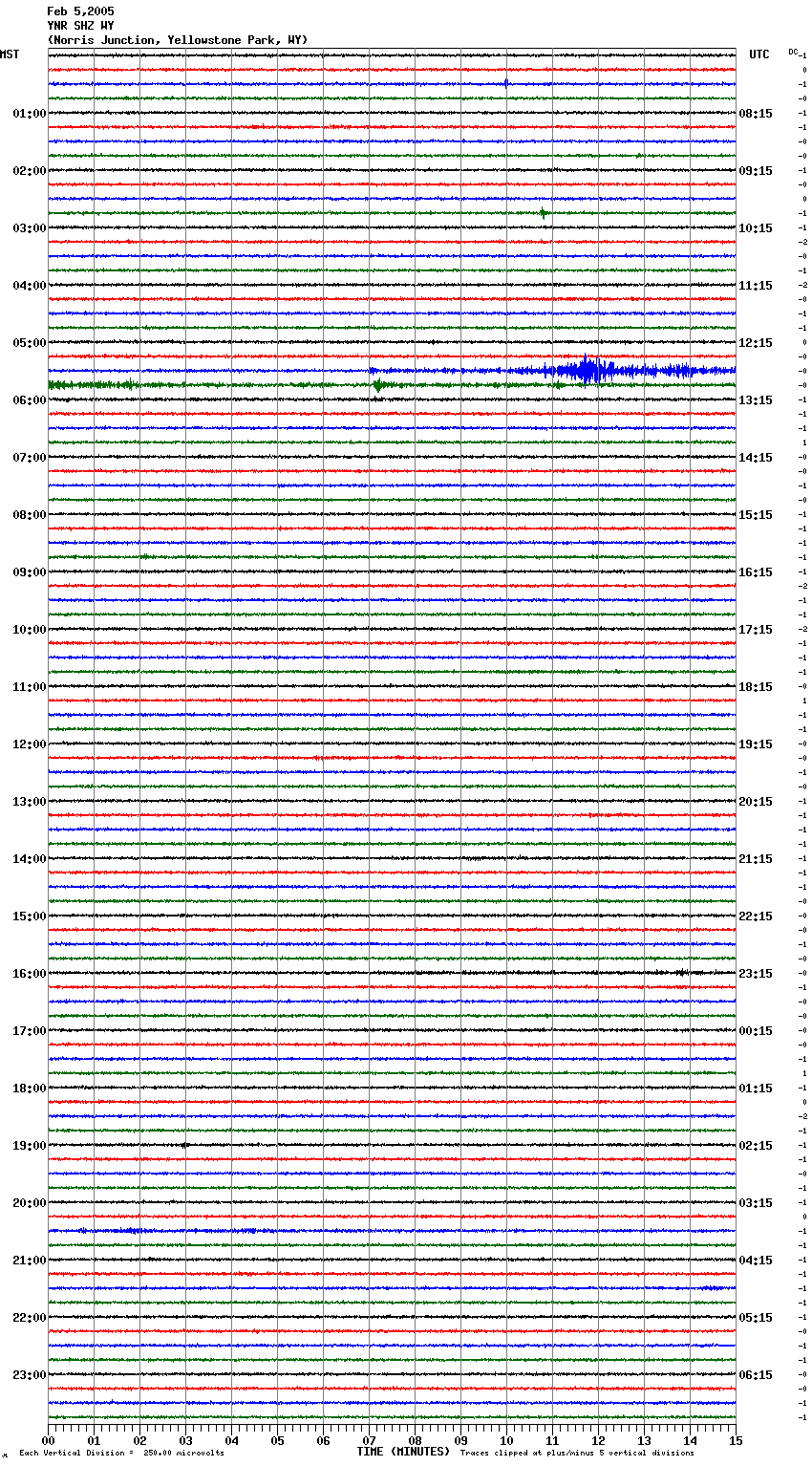Click the blue spike near minute 10 in top traces
Image resolution: width=812 pixels, height=1466 pixels.
(x=506, y=83)
